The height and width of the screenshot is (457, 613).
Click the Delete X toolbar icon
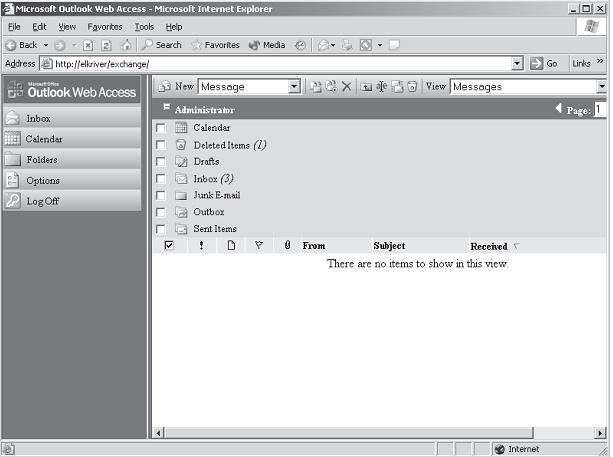[x=346, y=86]
